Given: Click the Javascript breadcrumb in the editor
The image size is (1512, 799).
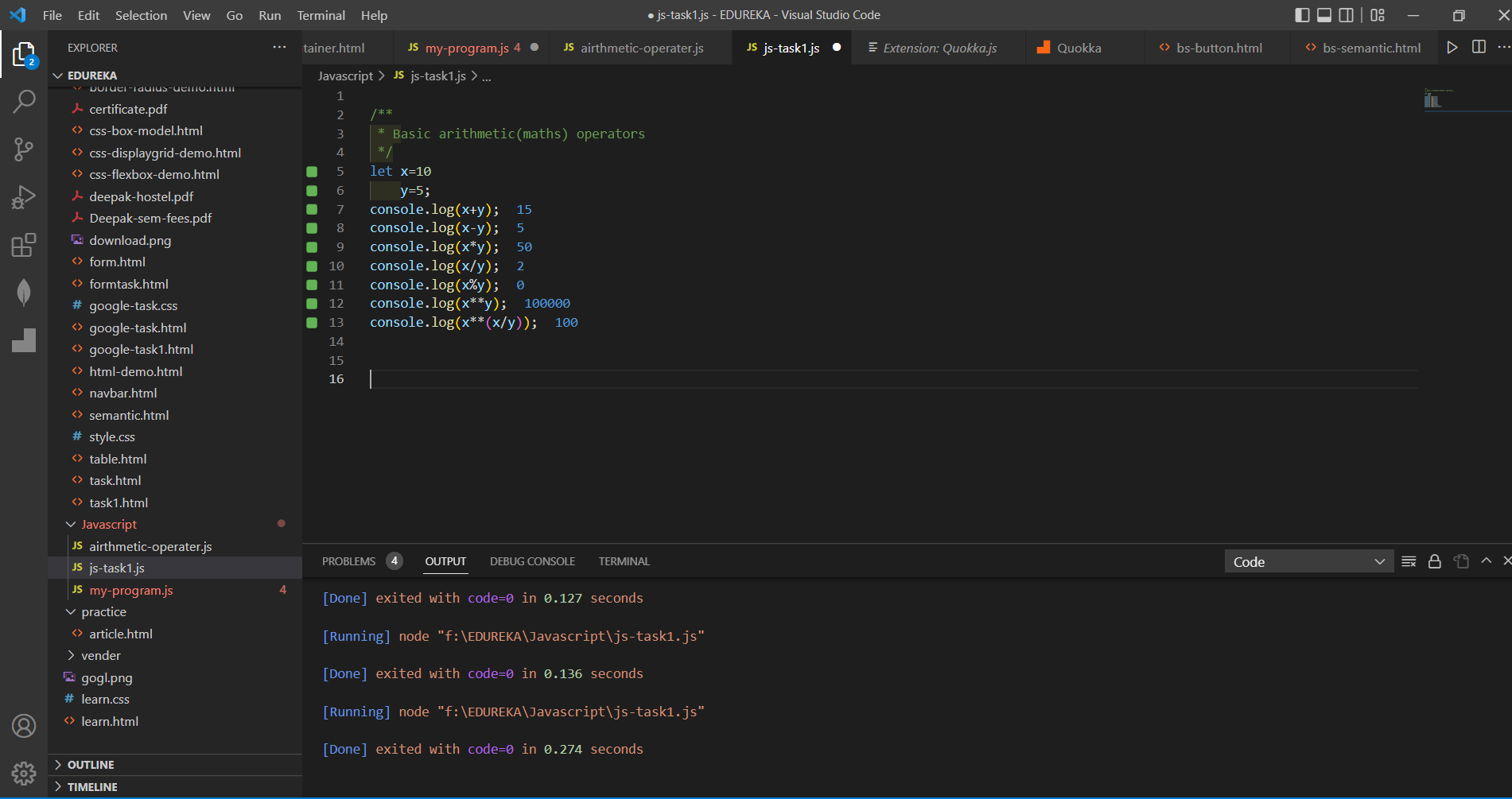Looking at the screenshot, I should click(345, 76).
